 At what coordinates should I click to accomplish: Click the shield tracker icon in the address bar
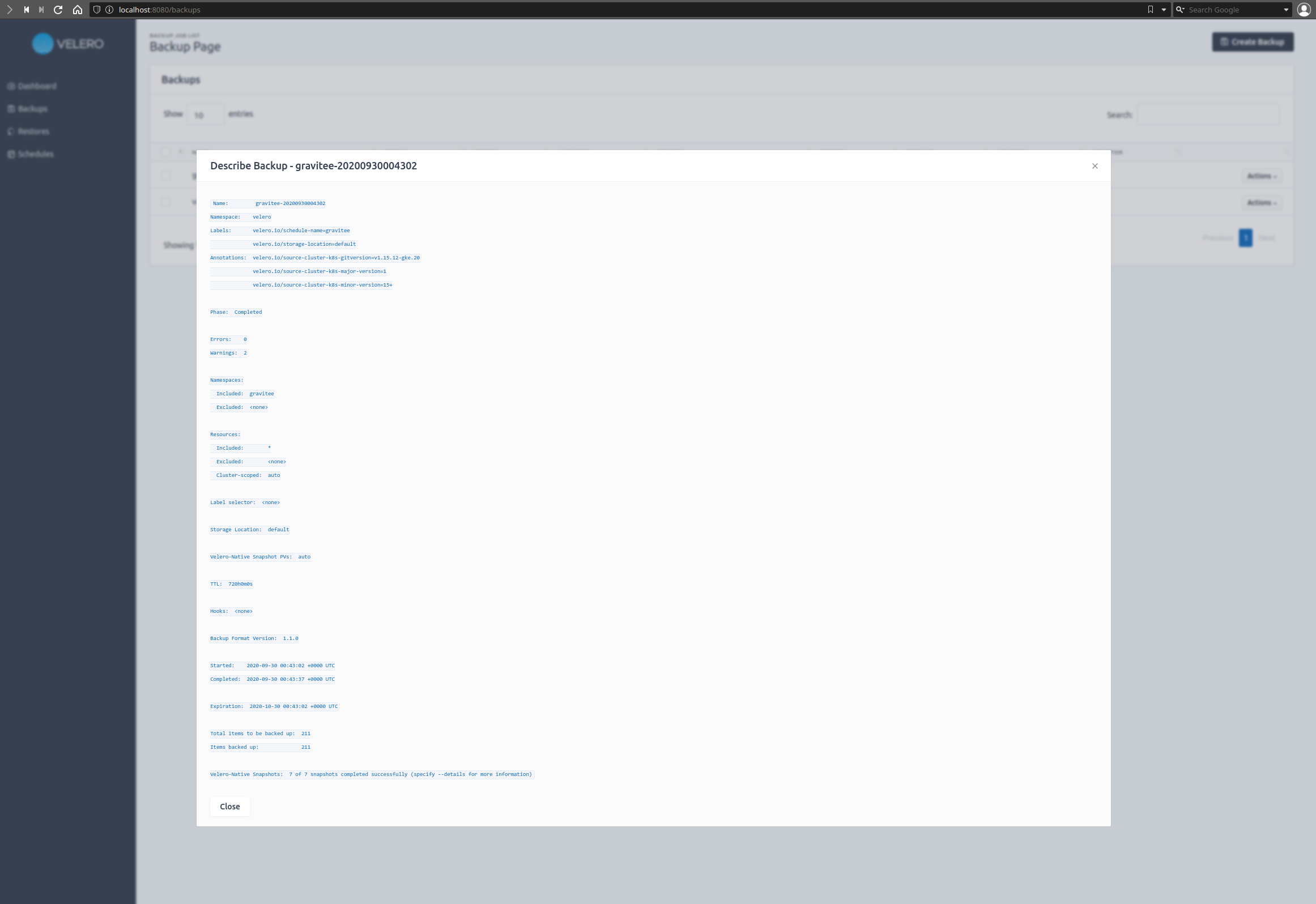pos(97,10)
